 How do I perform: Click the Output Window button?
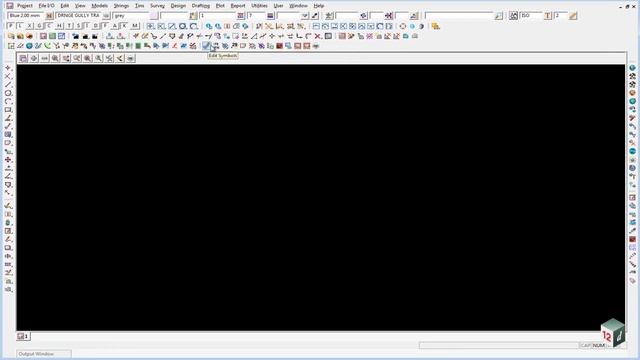(x=44, y=354)
